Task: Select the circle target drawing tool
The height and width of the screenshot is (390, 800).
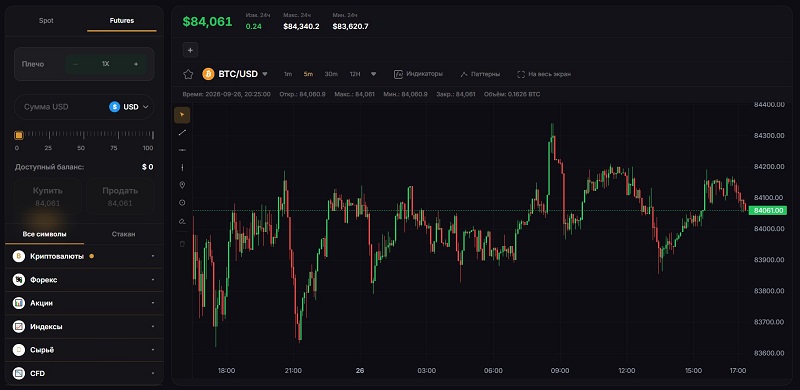Action: point(182,203)
